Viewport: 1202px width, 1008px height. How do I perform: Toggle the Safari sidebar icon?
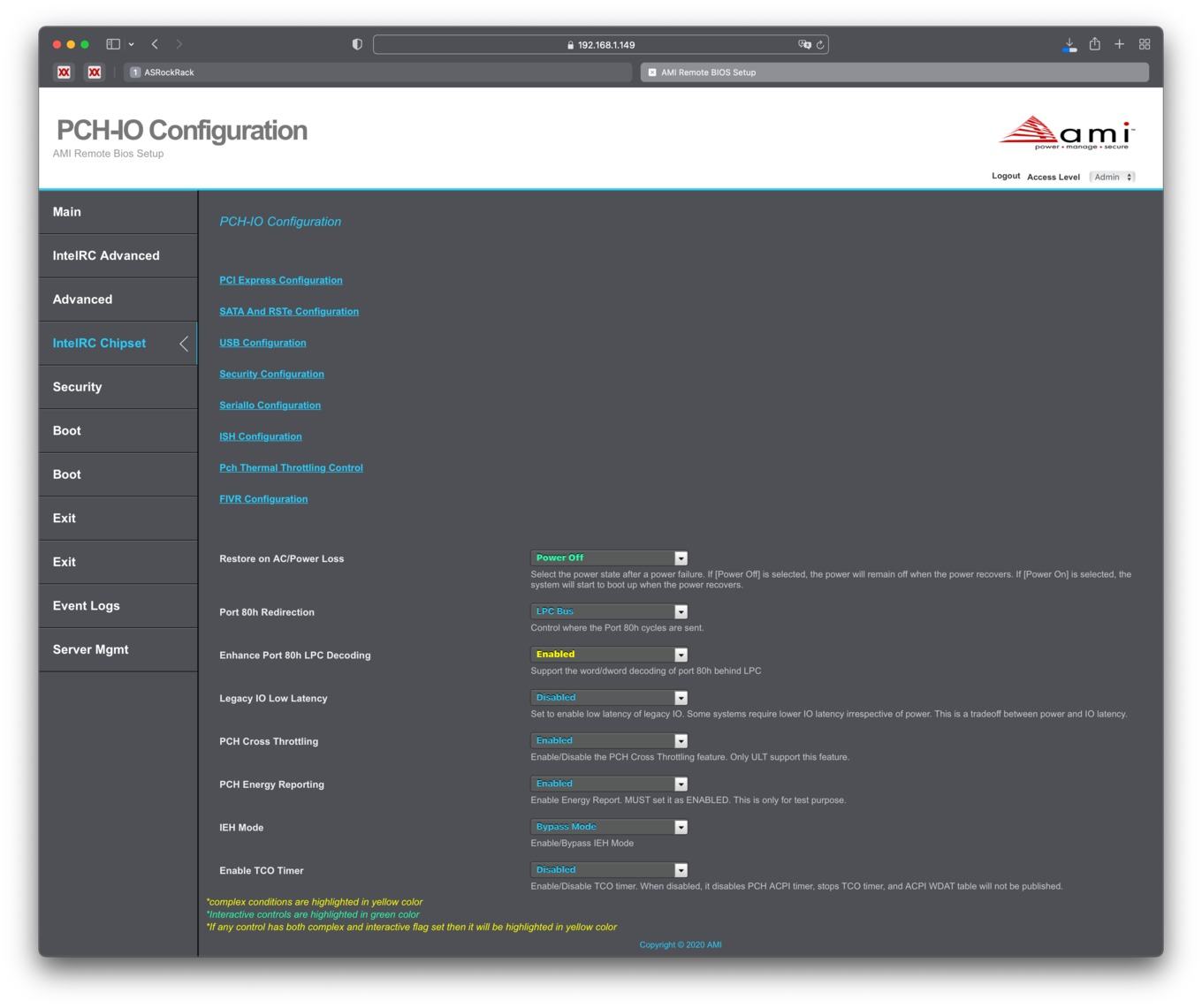pos(113,44)
